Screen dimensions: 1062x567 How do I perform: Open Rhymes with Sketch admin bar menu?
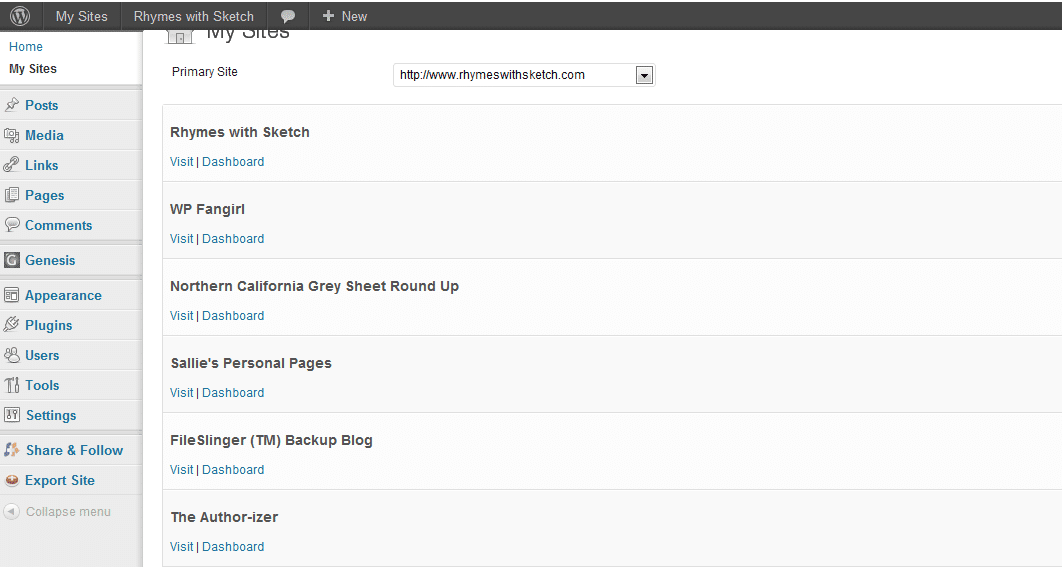(x=194, y=16)
